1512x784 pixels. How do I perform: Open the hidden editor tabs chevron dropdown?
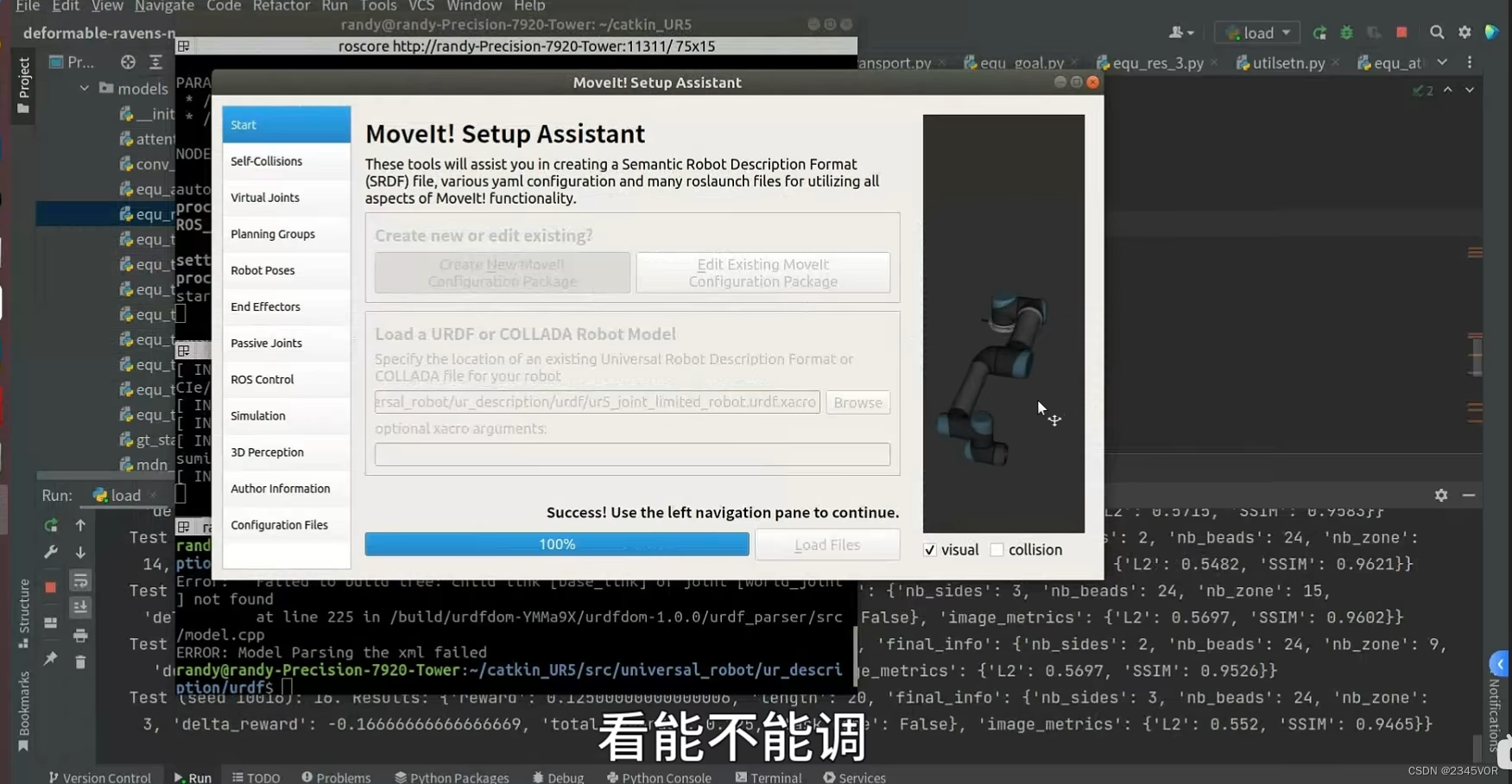(1442, 62)
